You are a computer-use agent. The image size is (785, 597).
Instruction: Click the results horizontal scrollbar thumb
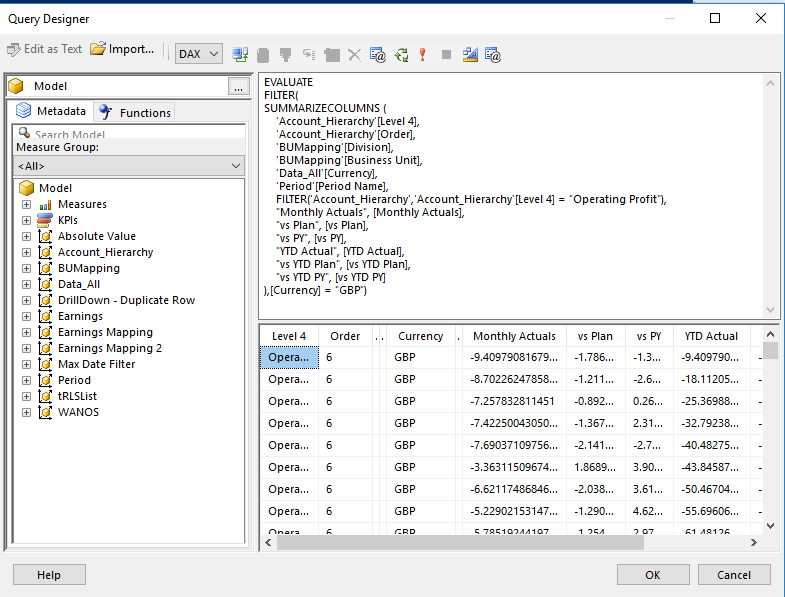click(460, 542)
